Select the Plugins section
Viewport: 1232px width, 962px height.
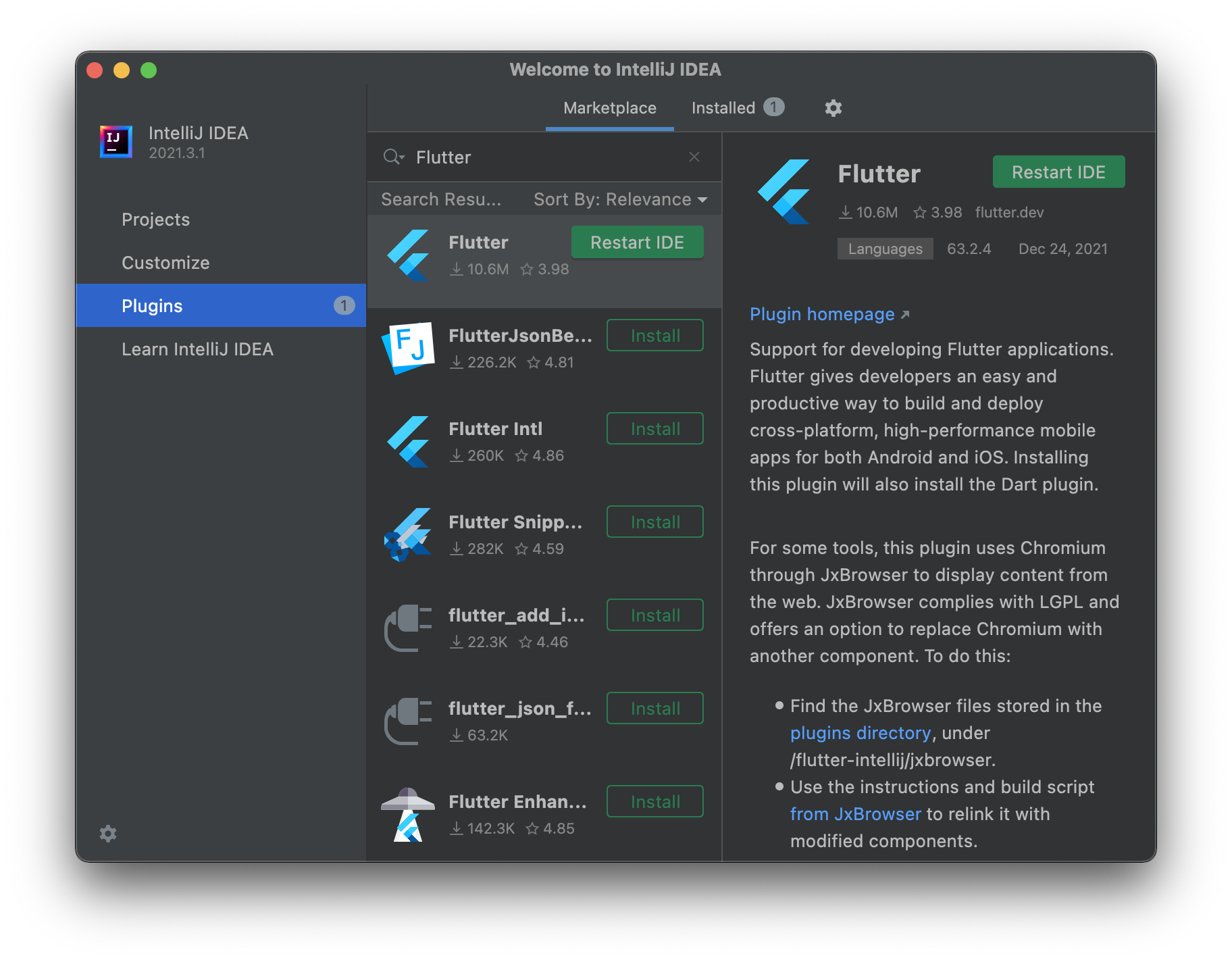221,306
